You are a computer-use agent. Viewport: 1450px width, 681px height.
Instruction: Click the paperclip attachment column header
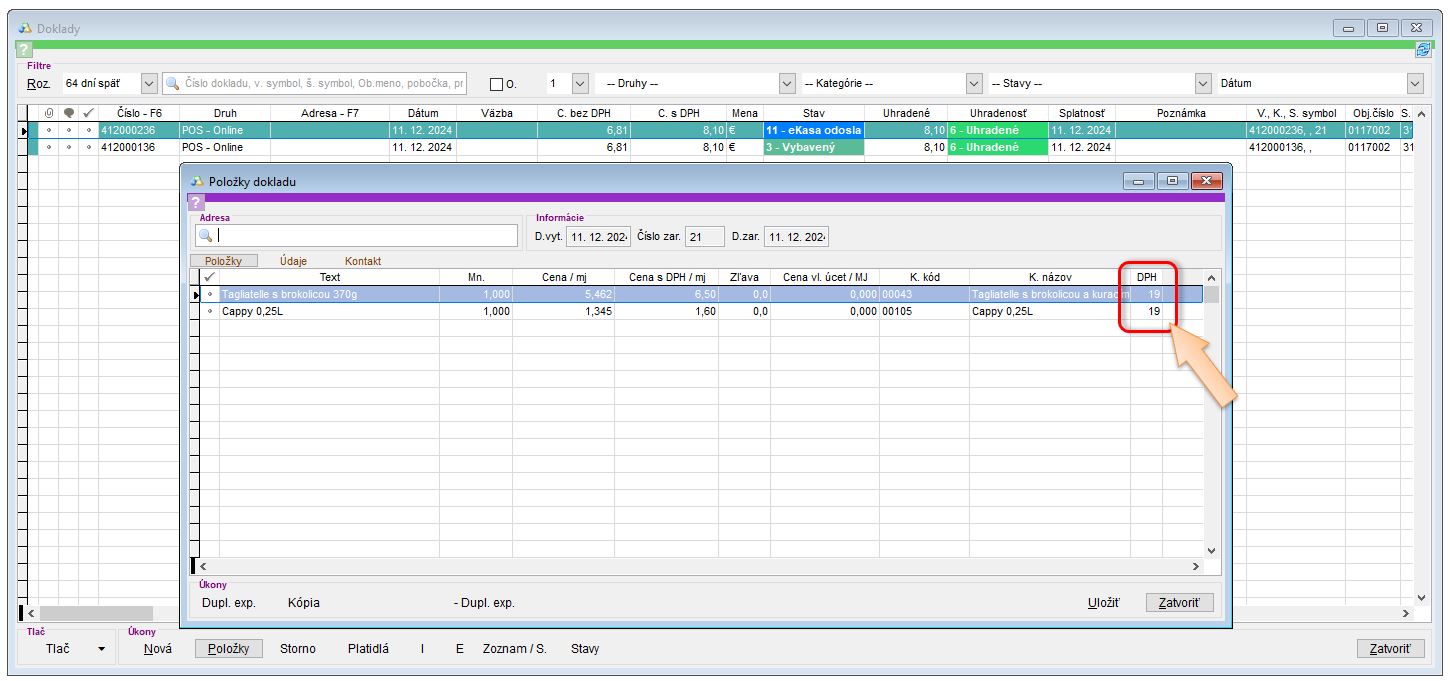(48, 113)
